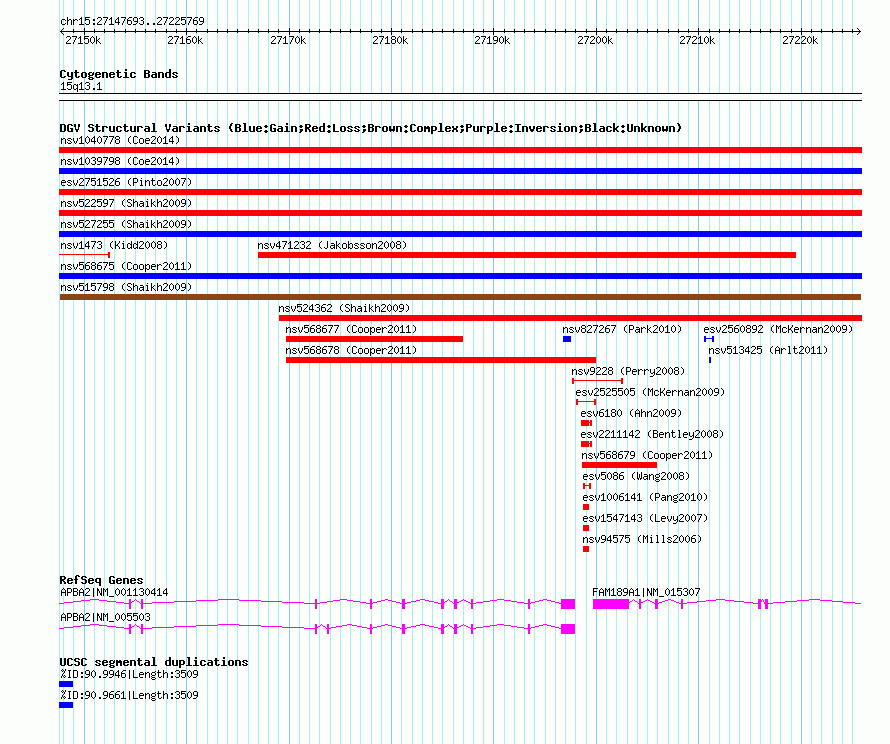Click the 27180k ruler tick label

(x=390, y=40)
